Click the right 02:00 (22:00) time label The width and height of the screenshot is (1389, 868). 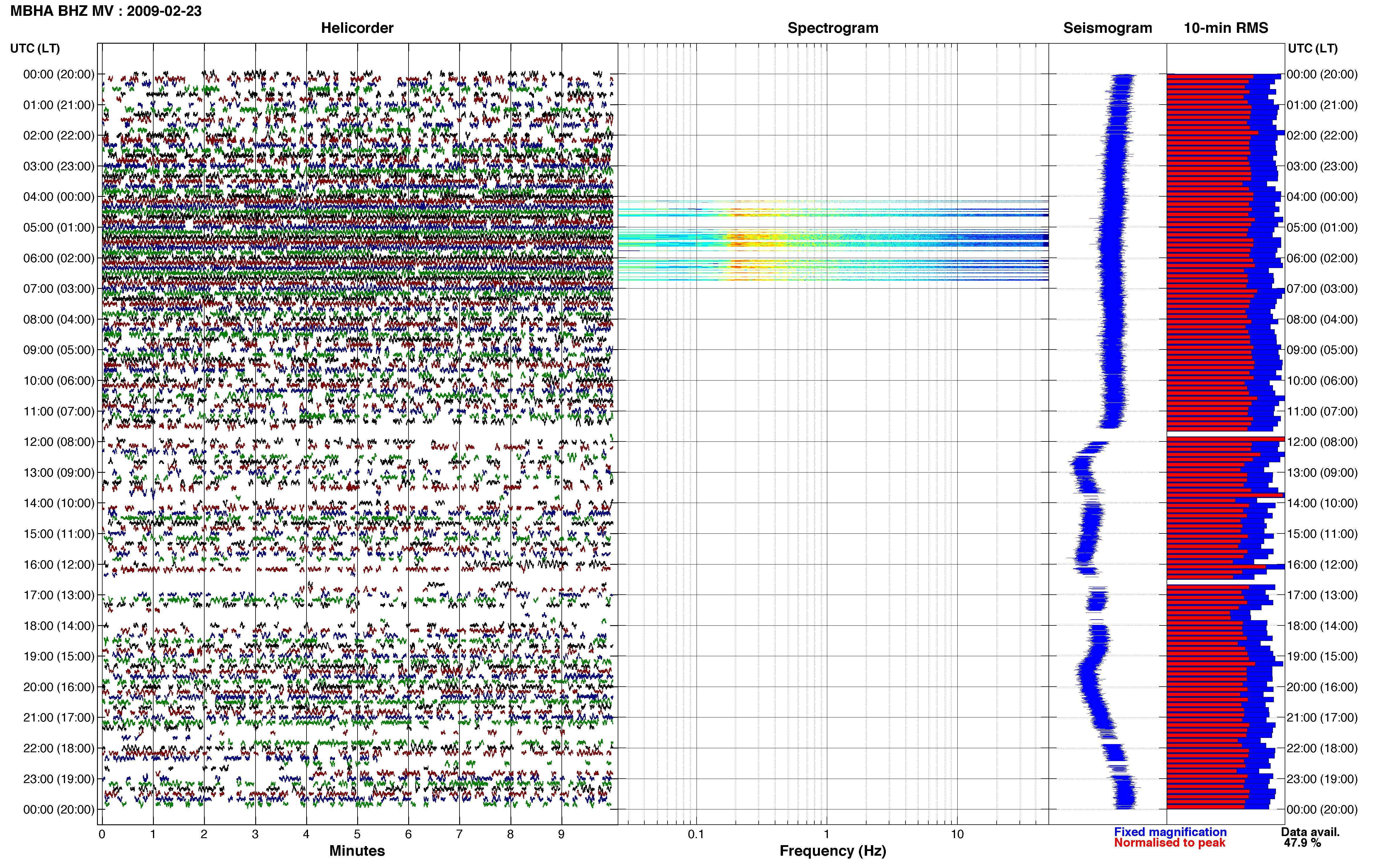(x=1322, y=135)
